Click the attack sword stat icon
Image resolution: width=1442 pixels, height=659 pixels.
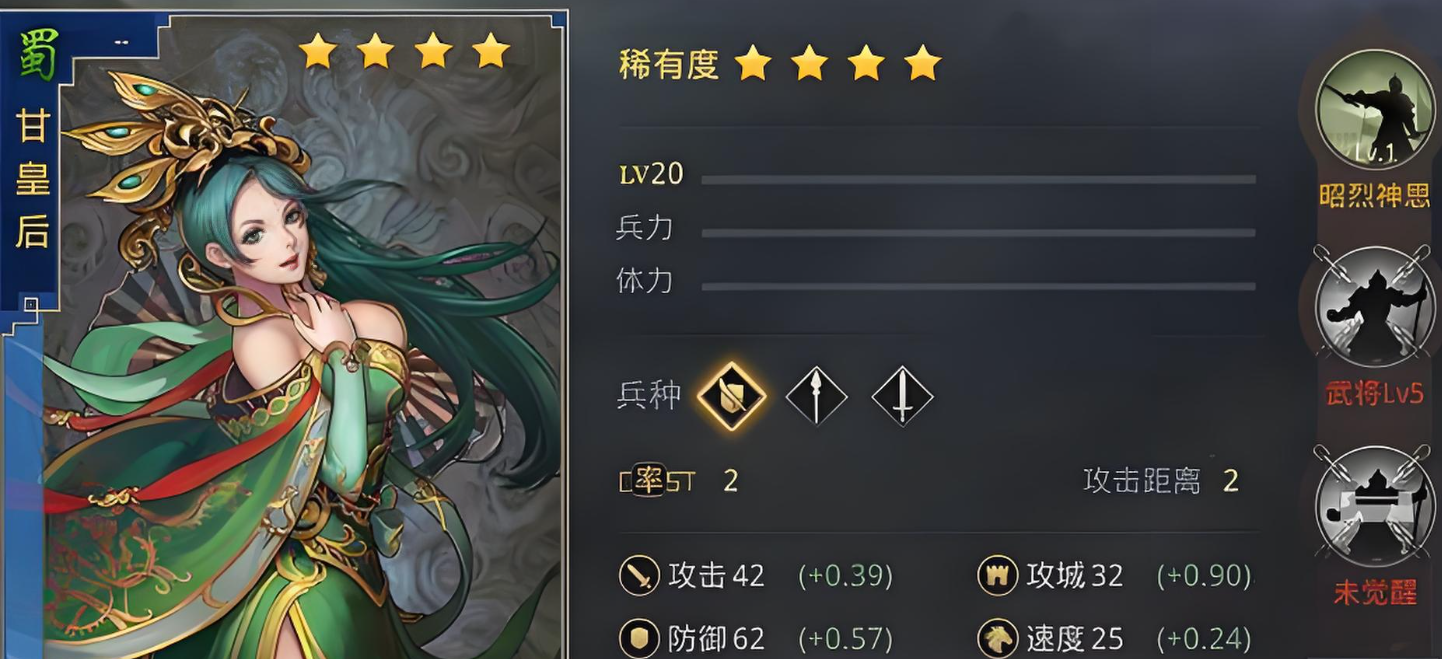(x=638, y=576)
